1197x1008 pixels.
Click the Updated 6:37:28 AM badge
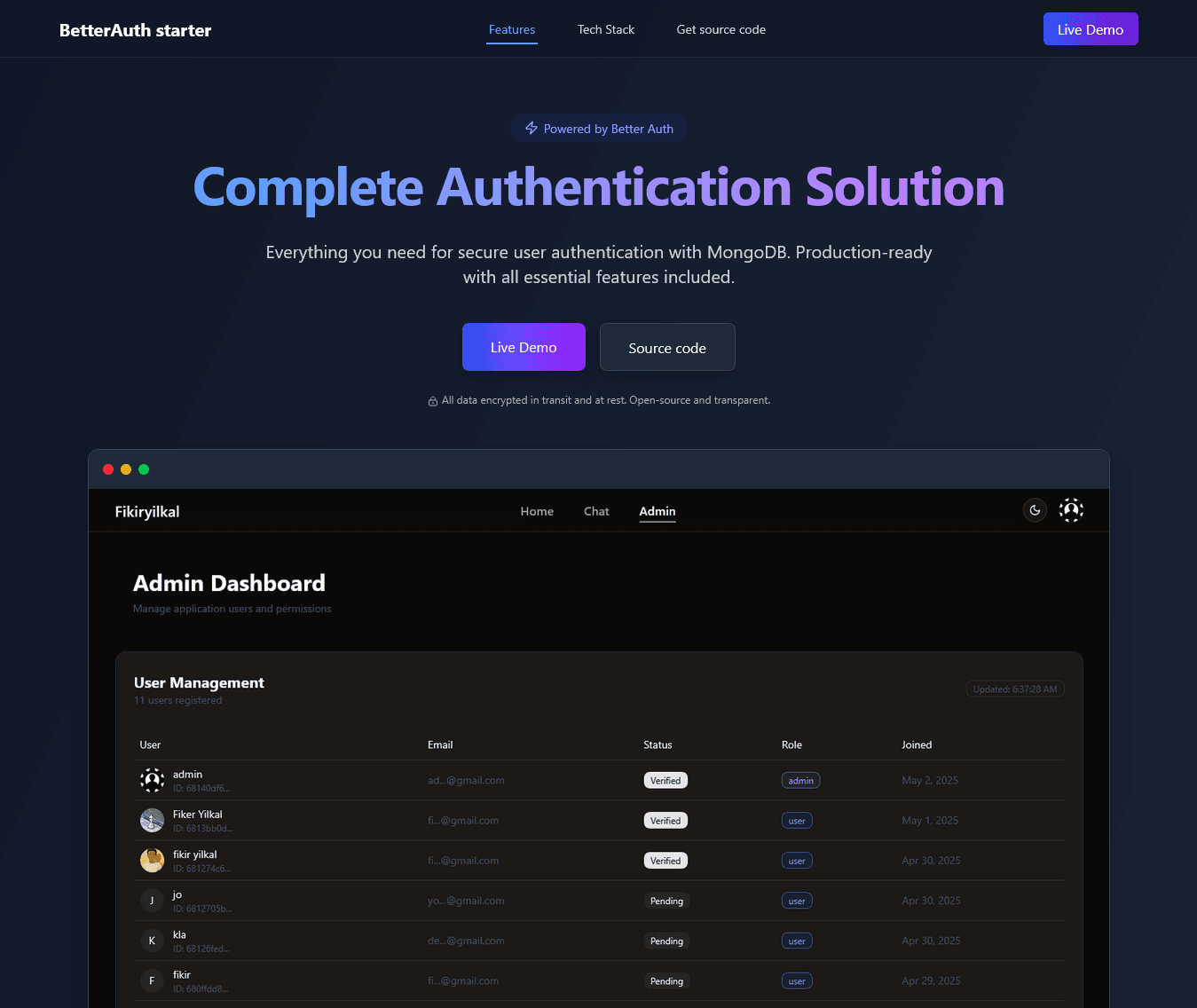(1015, 689)
